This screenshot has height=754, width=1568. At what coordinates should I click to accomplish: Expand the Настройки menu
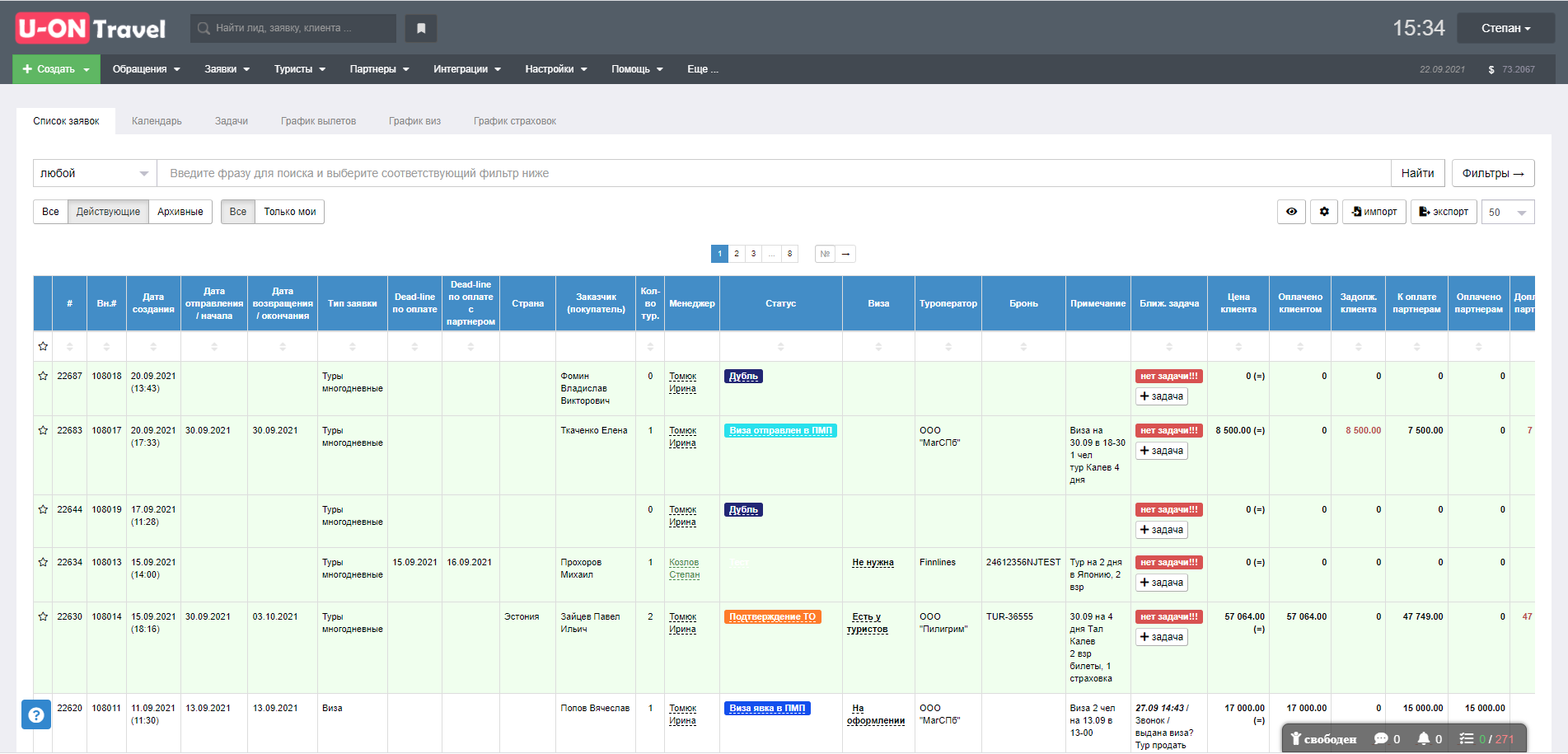point(555,69)
